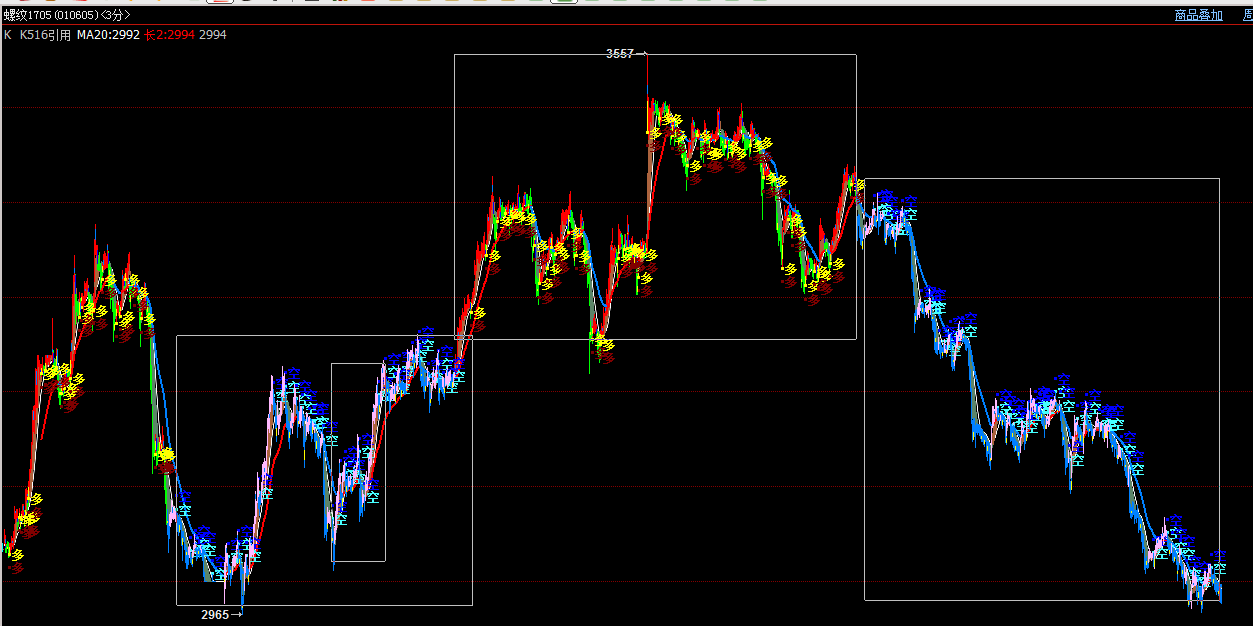The height and width of the screenshot is (626, 1253).
Task: Click the grey 2994 value after 长2
Action: click(x=213, y=35)
